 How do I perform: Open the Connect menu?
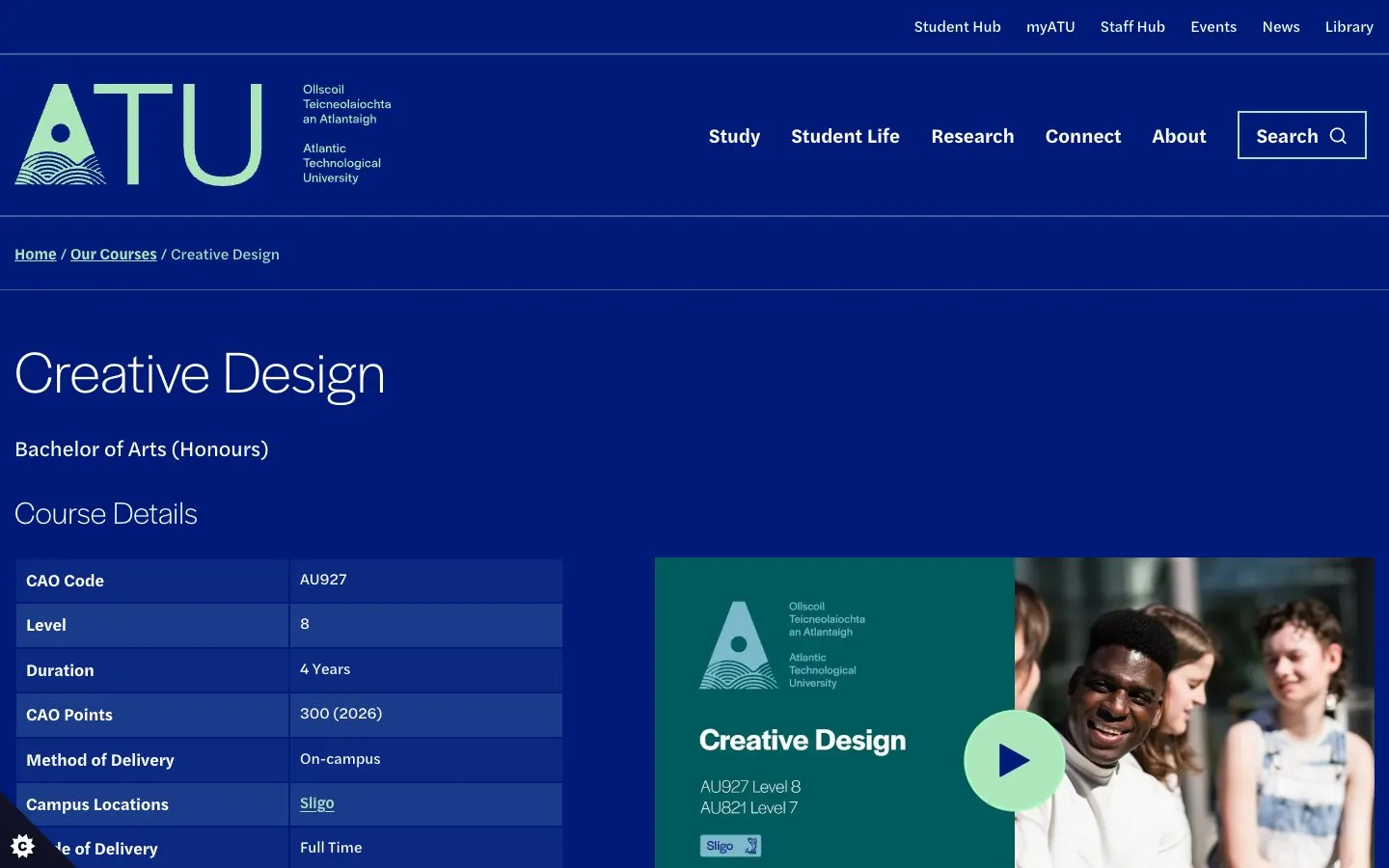coord(1083,136)
